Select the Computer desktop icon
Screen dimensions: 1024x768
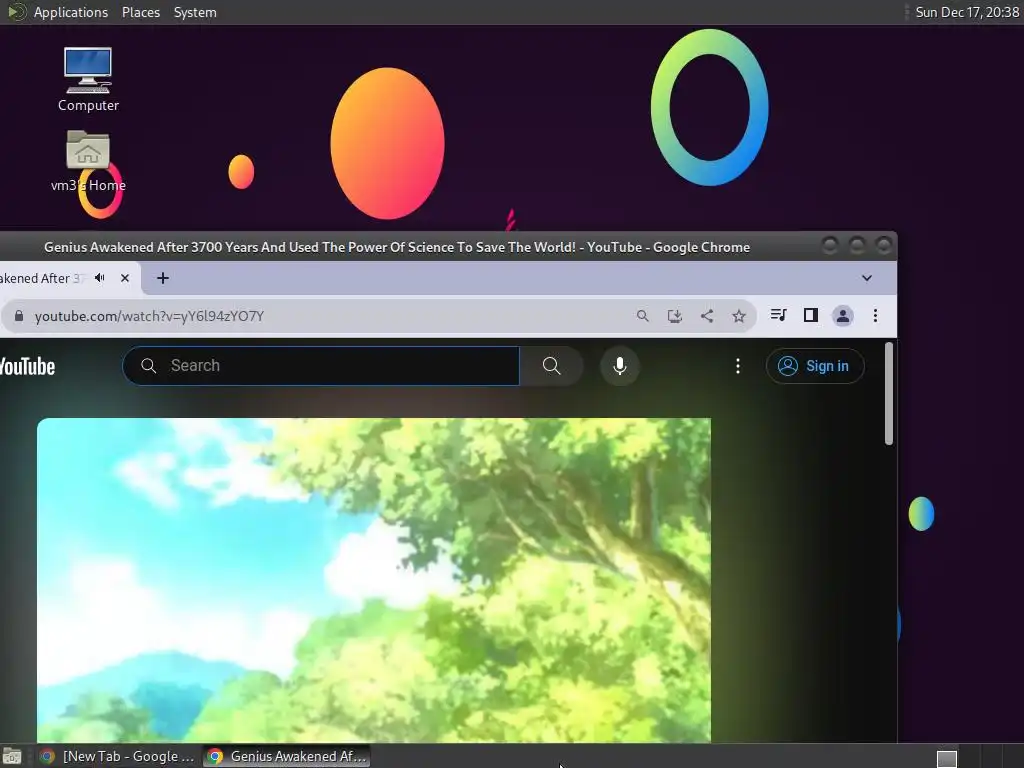tap(88, 79)
